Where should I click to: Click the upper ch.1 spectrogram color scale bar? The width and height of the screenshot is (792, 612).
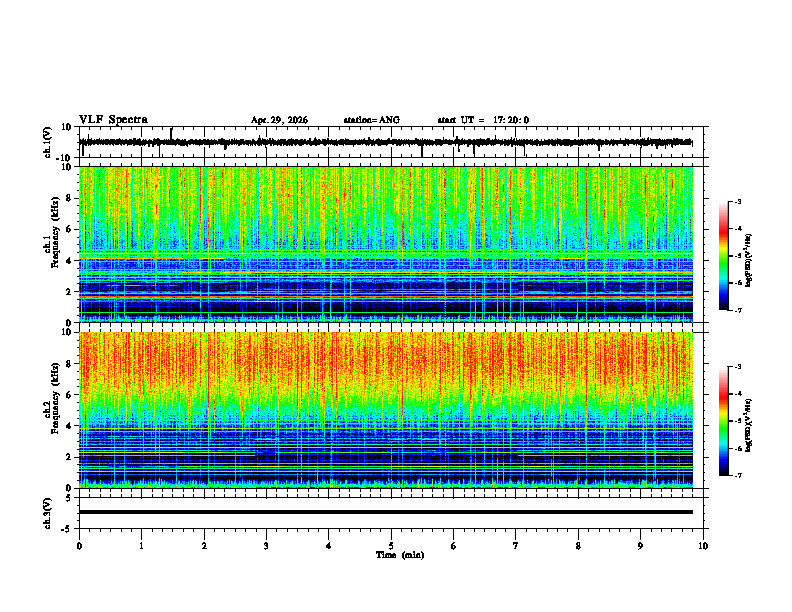[724, 256]
